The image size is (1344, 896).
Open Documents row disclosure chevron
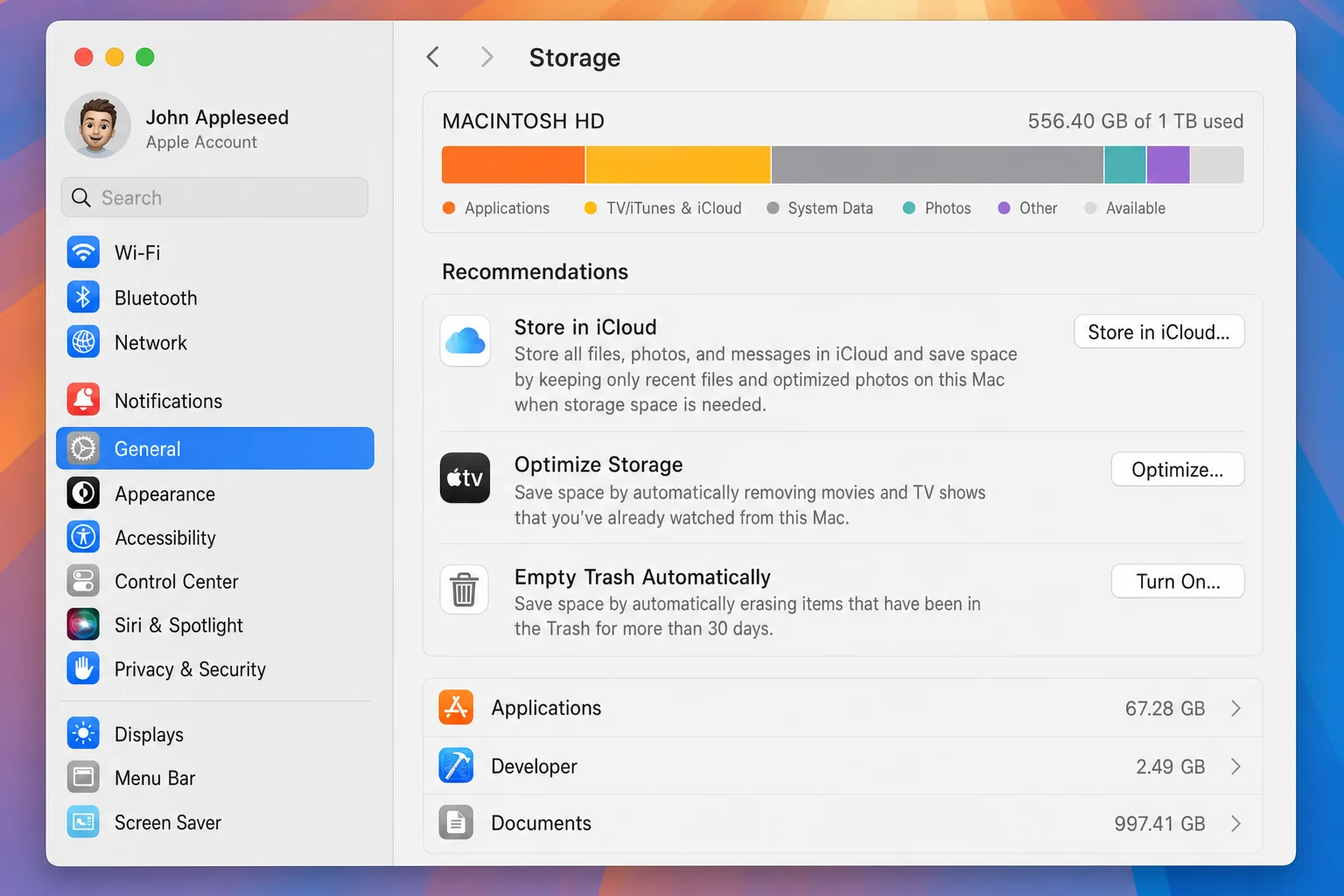[1235, 823]
